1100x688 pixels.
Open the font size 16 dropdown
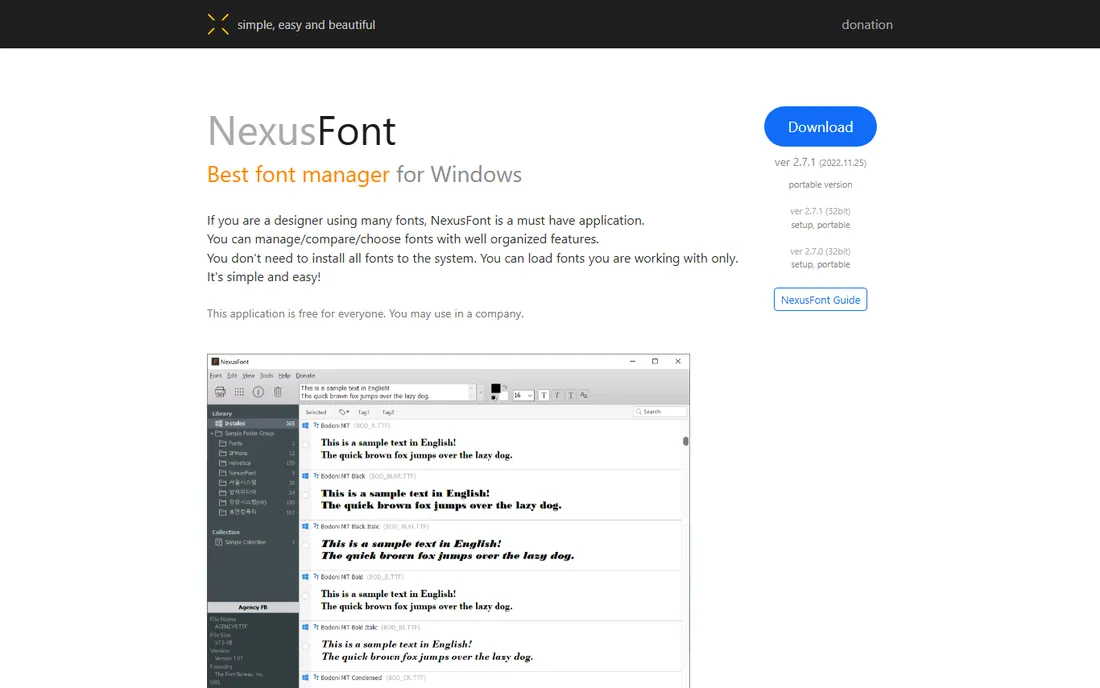click(523, 396)
